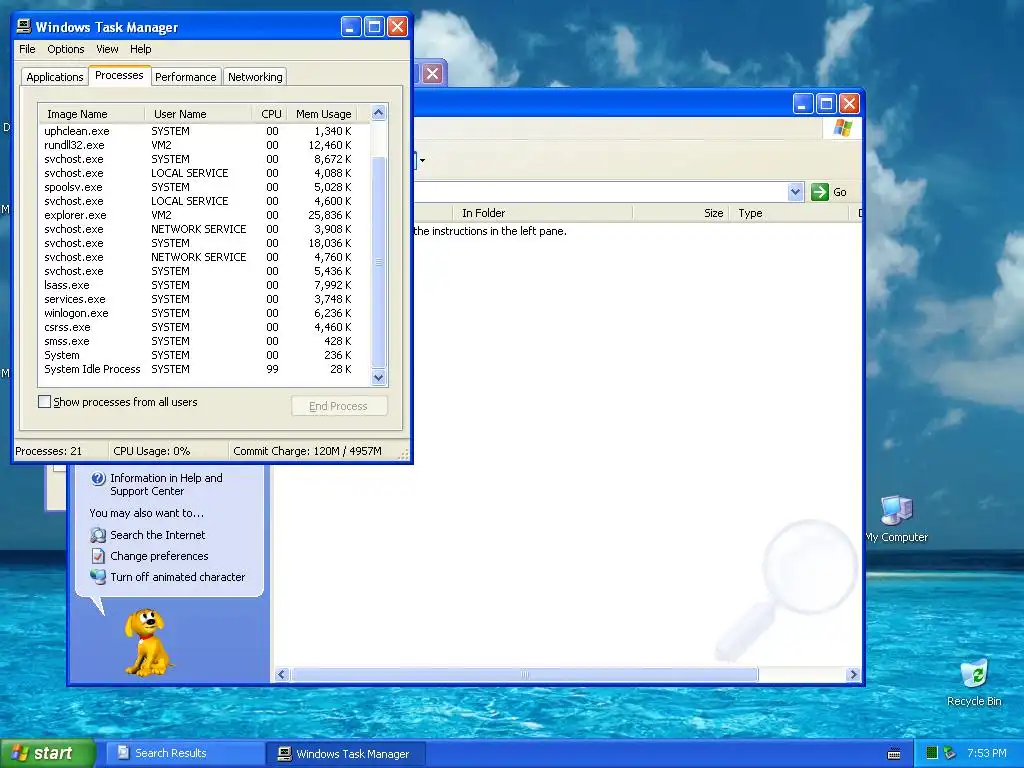
Task: Click the green Go arrow button
Action: tap(820, 192)
